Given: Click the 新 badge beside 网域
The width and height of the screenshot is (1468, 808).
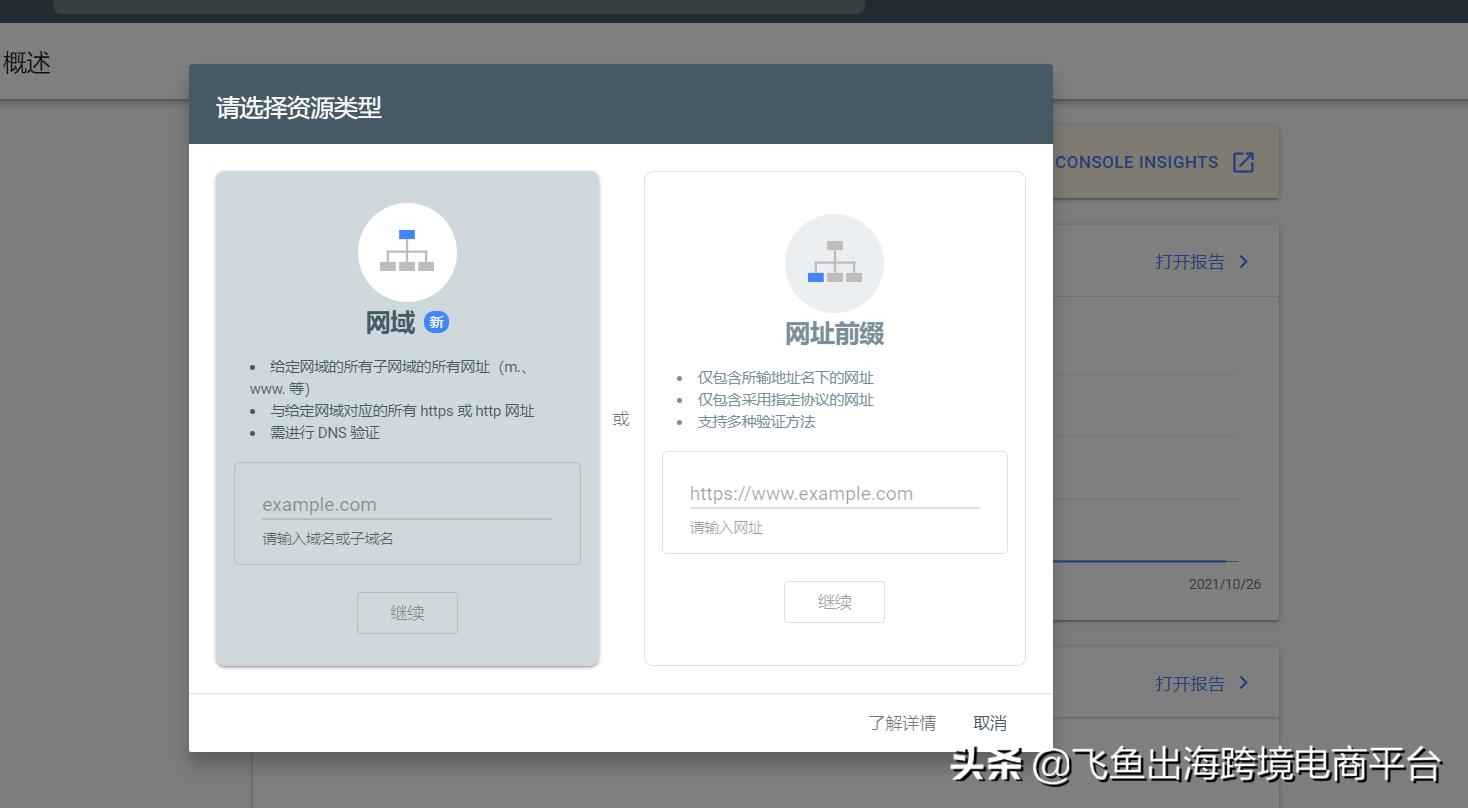Looking at the screenshot, I should [x=436, y=322].
